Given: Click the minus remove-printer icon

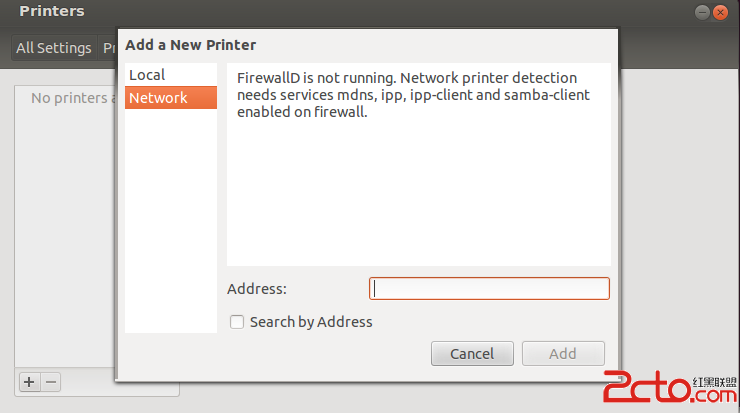Looking at the screenshot, I should click(51, 382).
